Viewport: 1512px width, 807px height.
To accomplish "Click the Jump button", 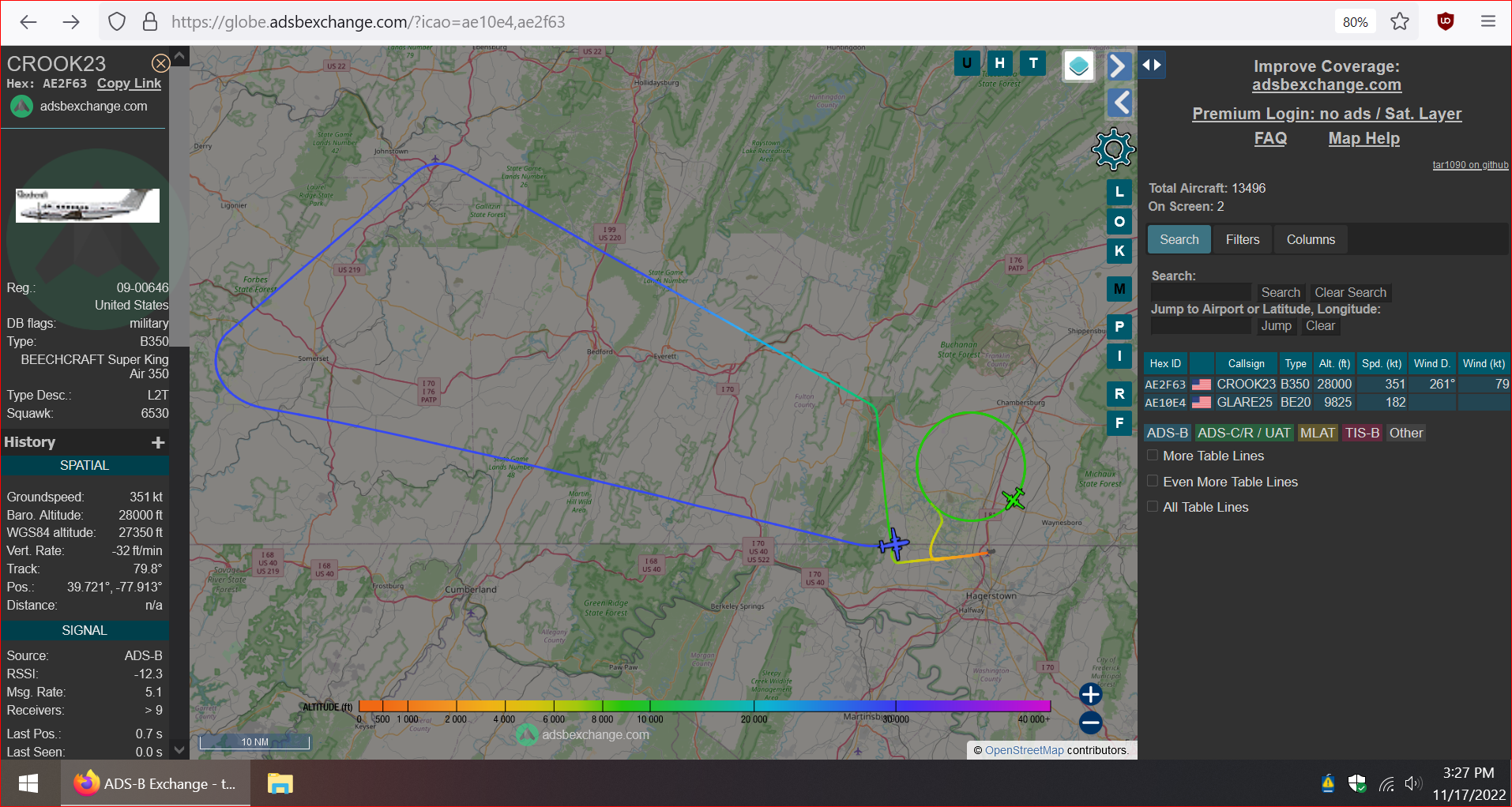I will point(1277,325).
